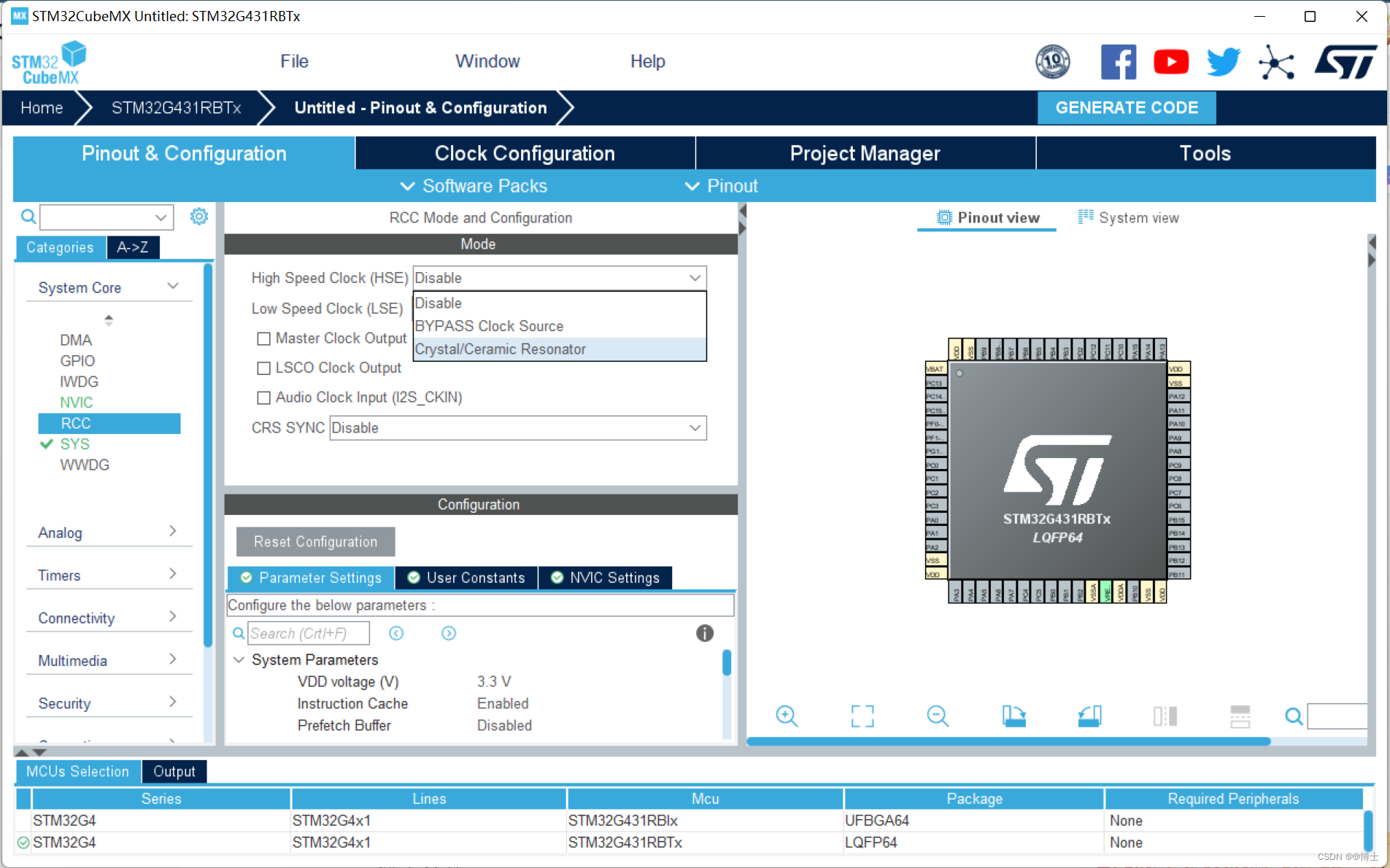
Task: Open the CRS SYNC dropdown
Action: pos(518,428)
